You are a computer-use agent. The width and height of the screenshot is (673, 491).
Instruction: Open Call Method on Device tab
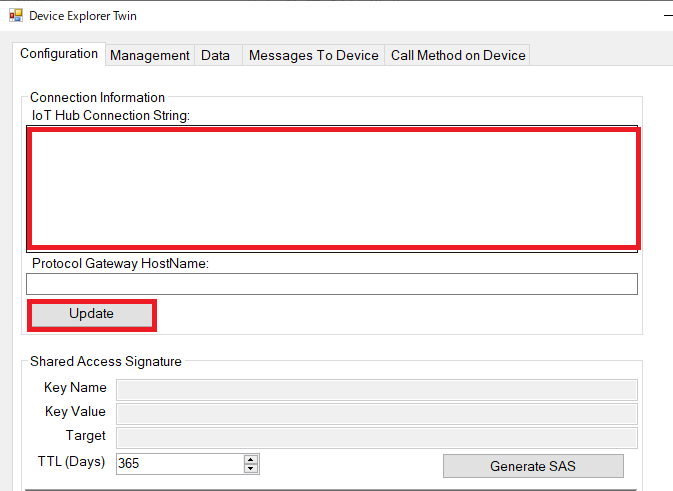(458, 55)
